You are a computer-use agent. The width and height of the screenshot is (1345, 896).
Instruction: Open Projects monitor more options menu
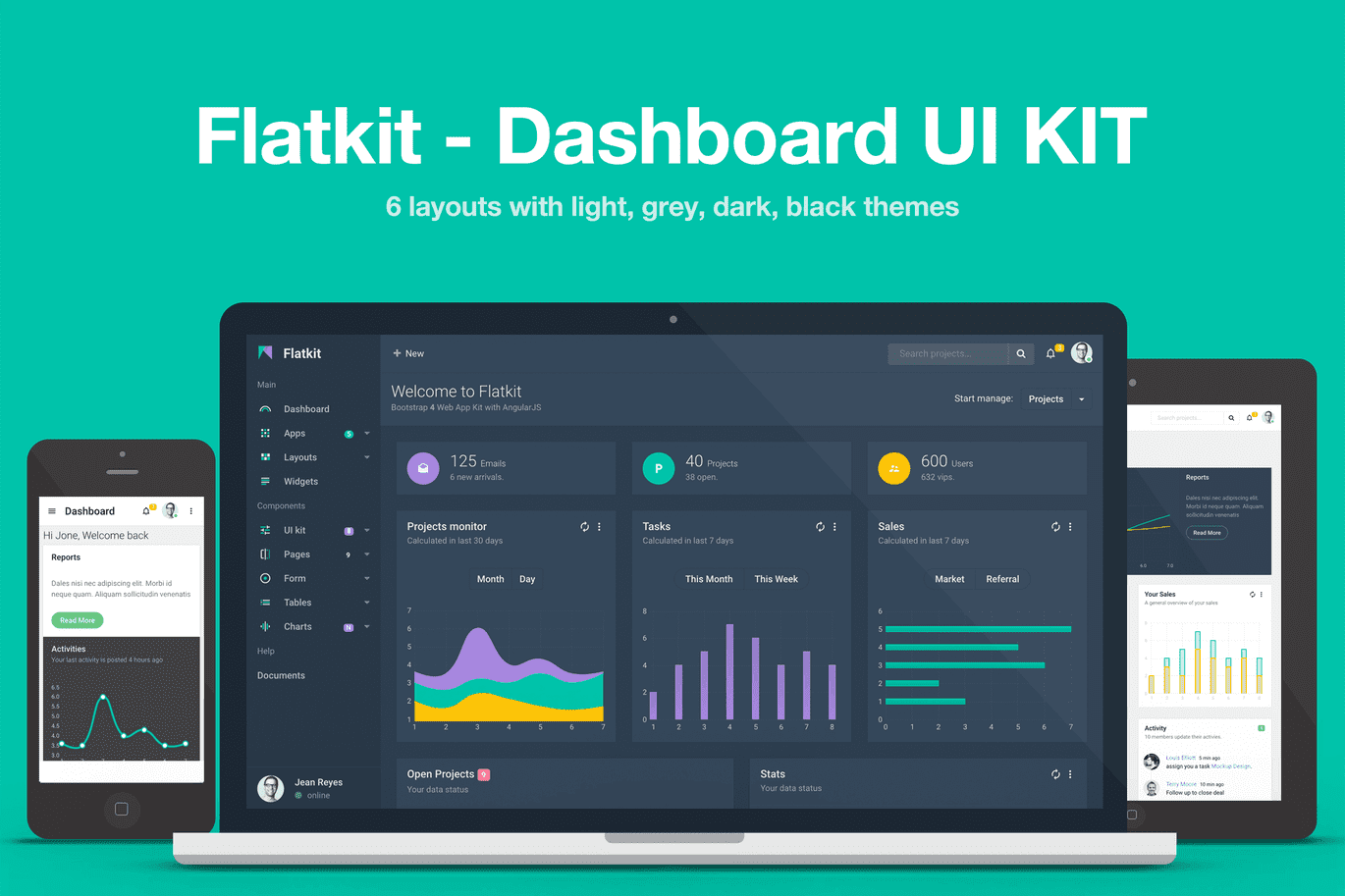(600, 527)
